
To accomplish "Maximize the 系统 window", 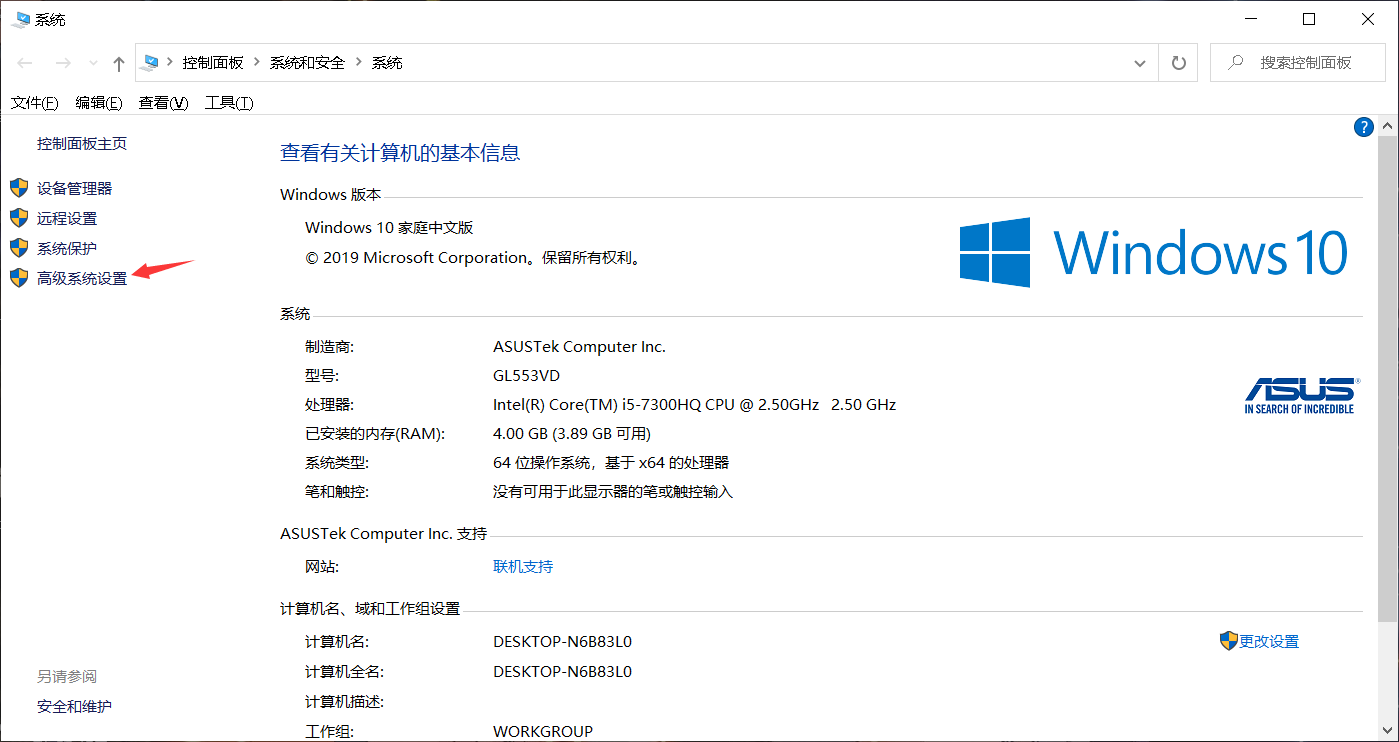I will click(x=1309, y=19).
